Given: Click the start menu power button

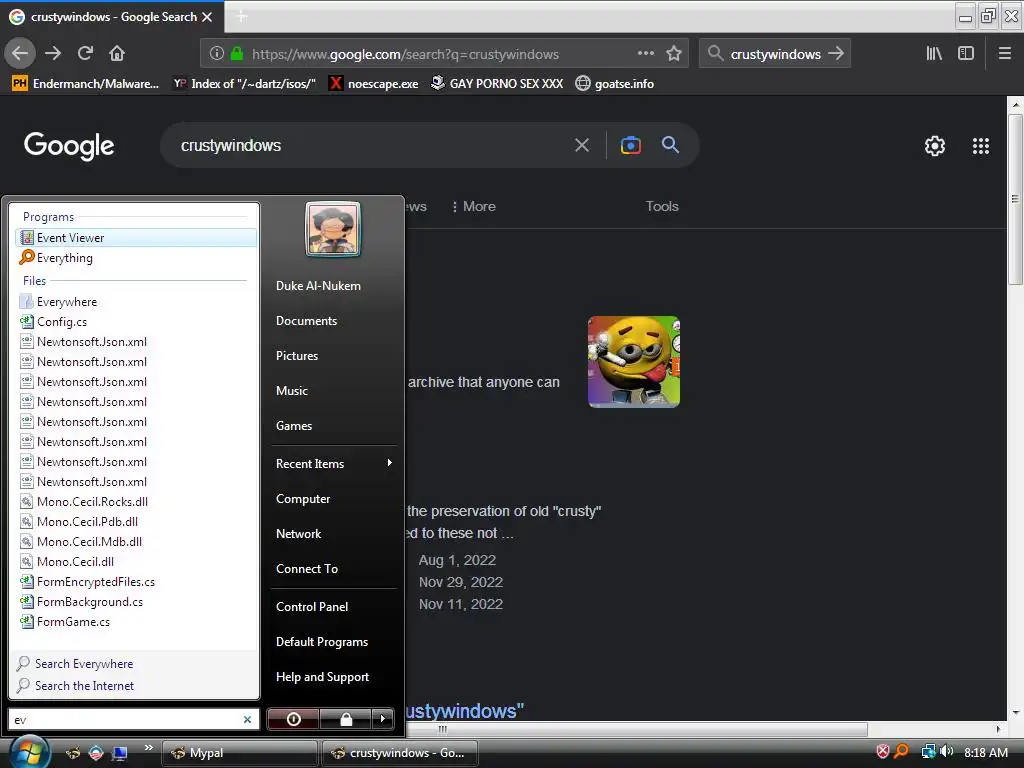Looking at the screenshot, I should click(294, 719).
